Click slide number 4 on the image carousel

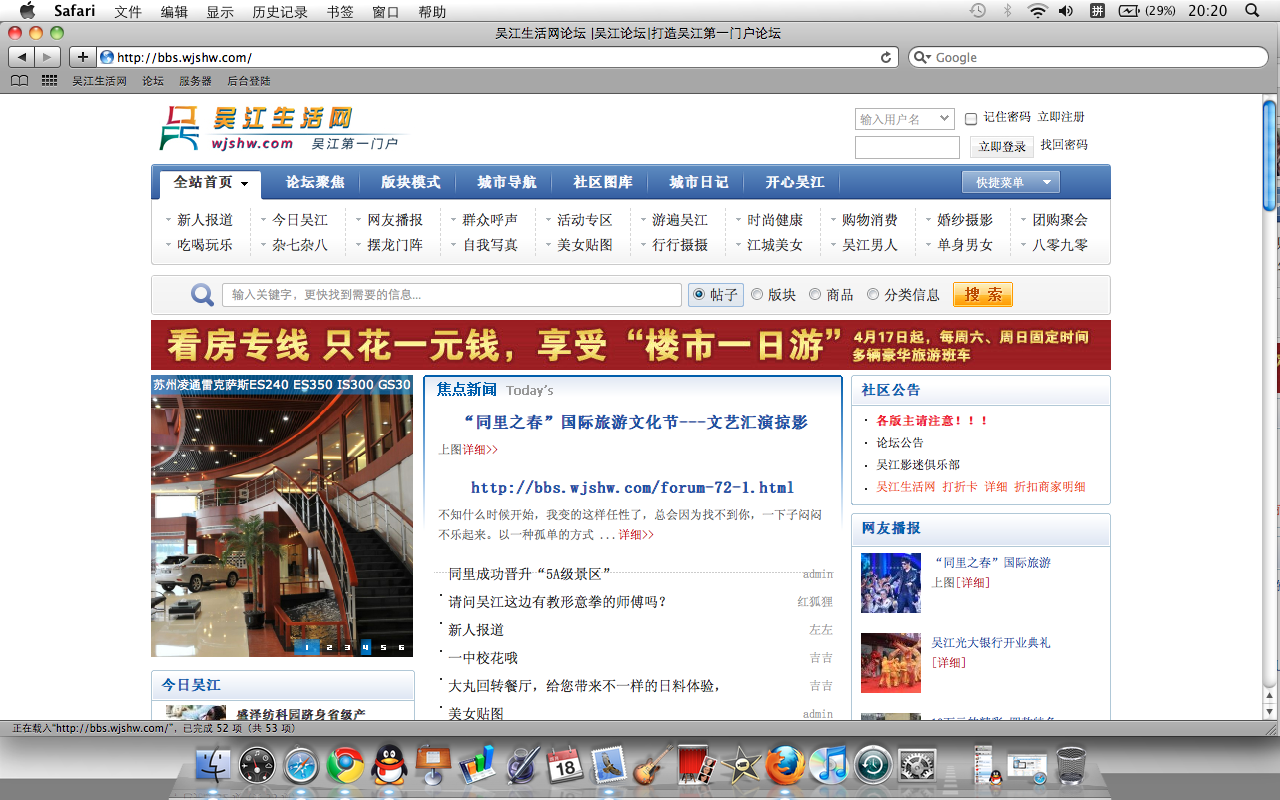tap(366, 647)
